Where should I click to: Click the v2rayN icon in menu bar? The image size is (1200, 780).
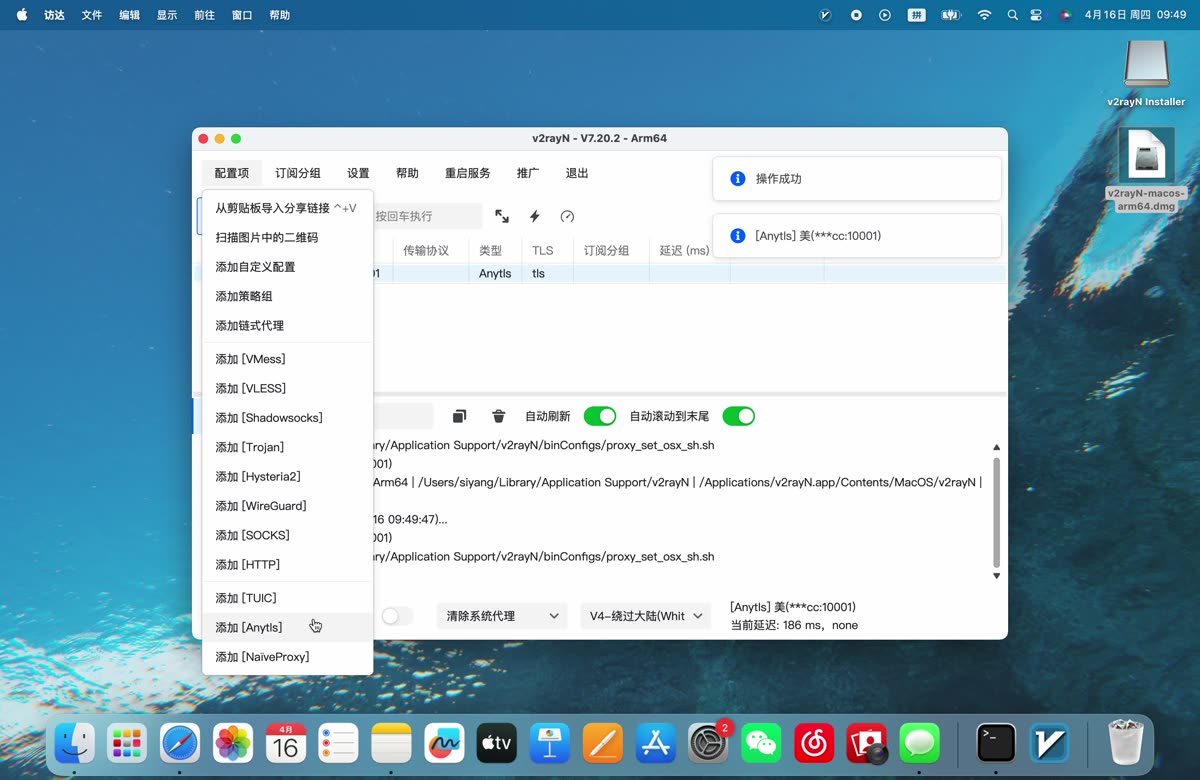coord(826,15)
